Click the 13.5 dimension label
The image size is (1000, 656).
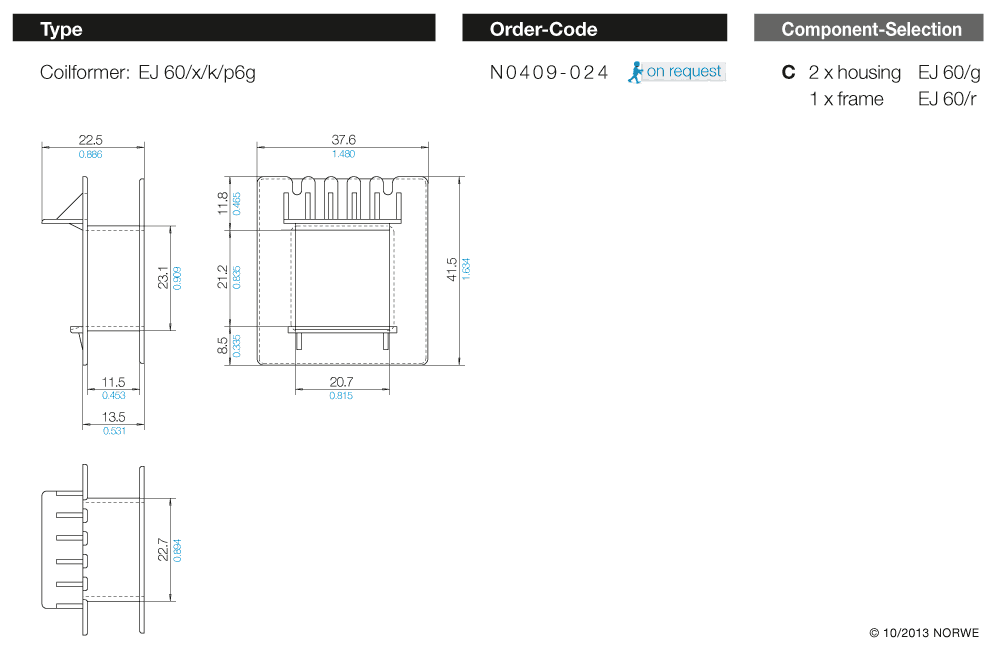(x=114, y=417)
